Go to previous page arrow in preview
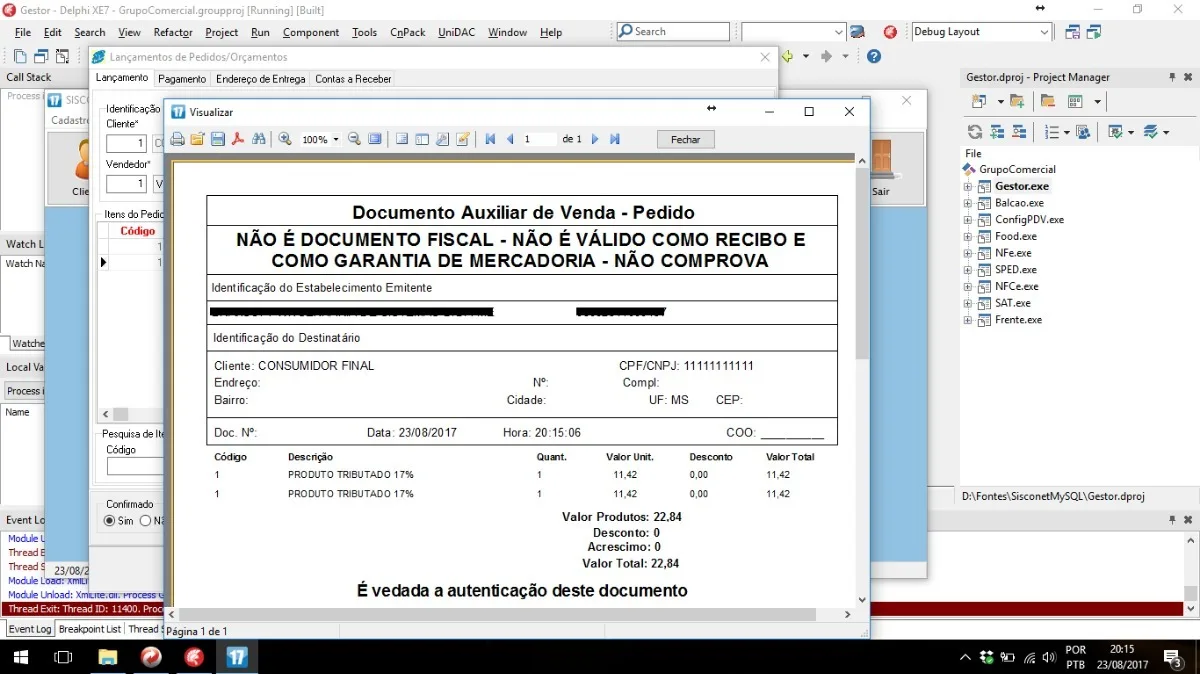Image resolution: width=1200 pixels, height=674 pixels. coord(510,140)
